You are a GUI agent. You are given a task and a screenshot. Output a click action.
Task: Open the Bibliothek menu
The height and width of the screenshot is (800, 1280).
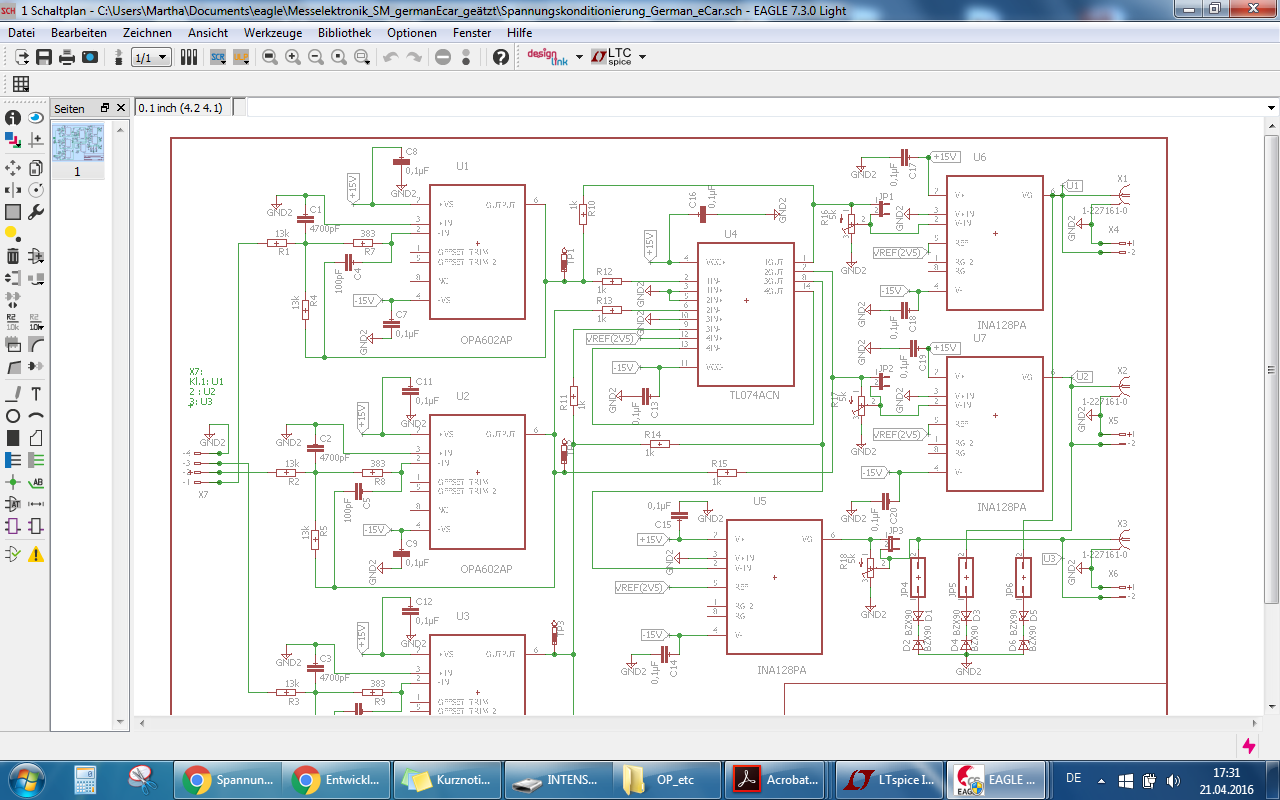click(x=345, y=32)
